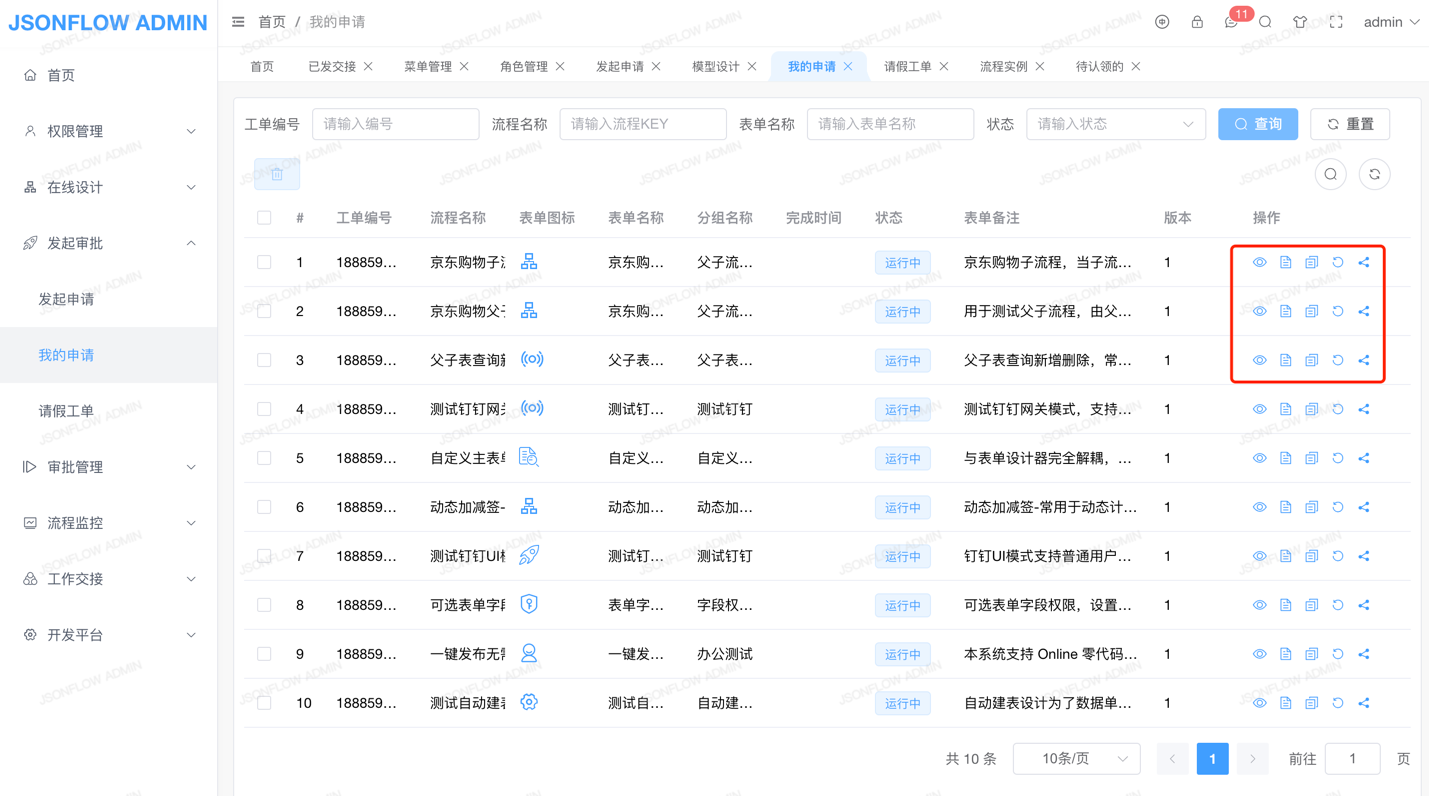The width and height of the screenshot is (1429, 796).
Task: Click the fullscreen icon in top bar
Action: [x=1336, y=22]
